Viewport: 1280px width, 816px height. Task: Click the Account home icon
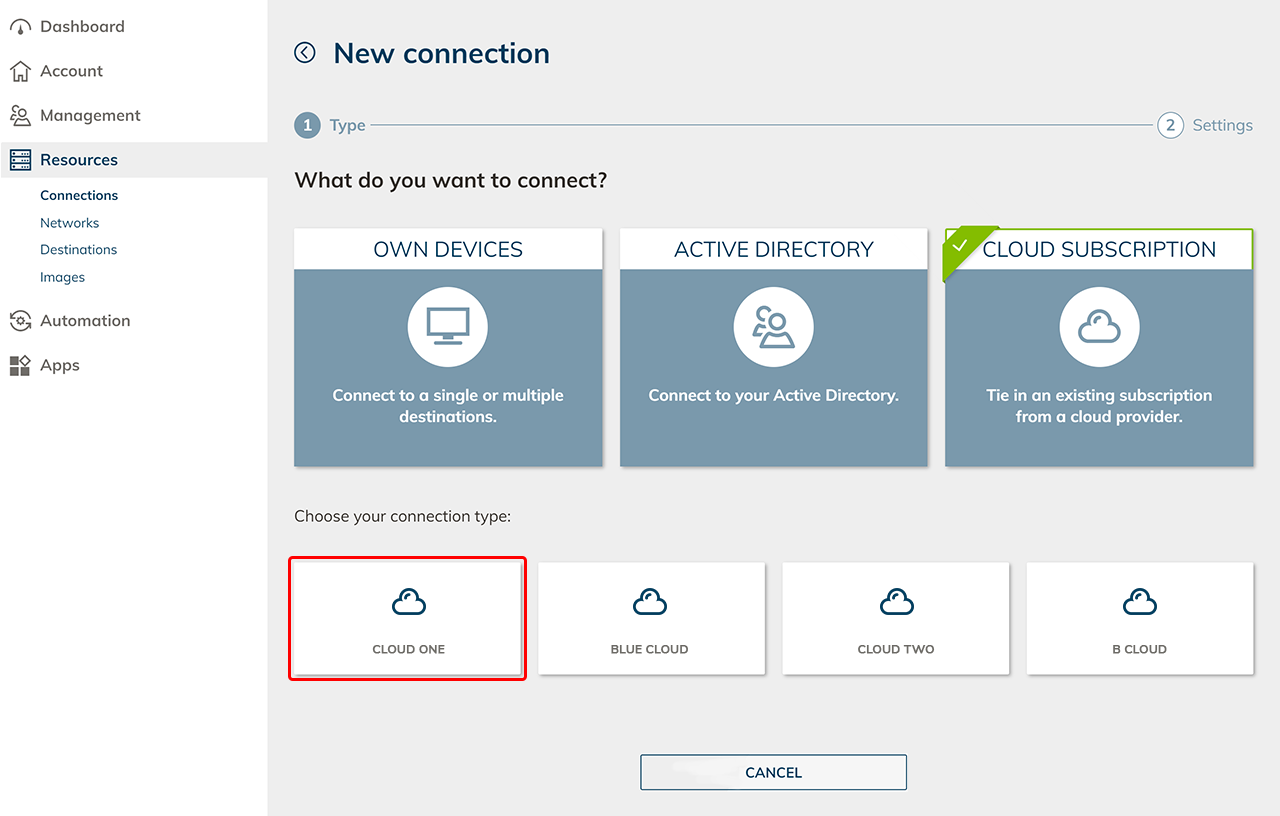(x=20, y=72)
